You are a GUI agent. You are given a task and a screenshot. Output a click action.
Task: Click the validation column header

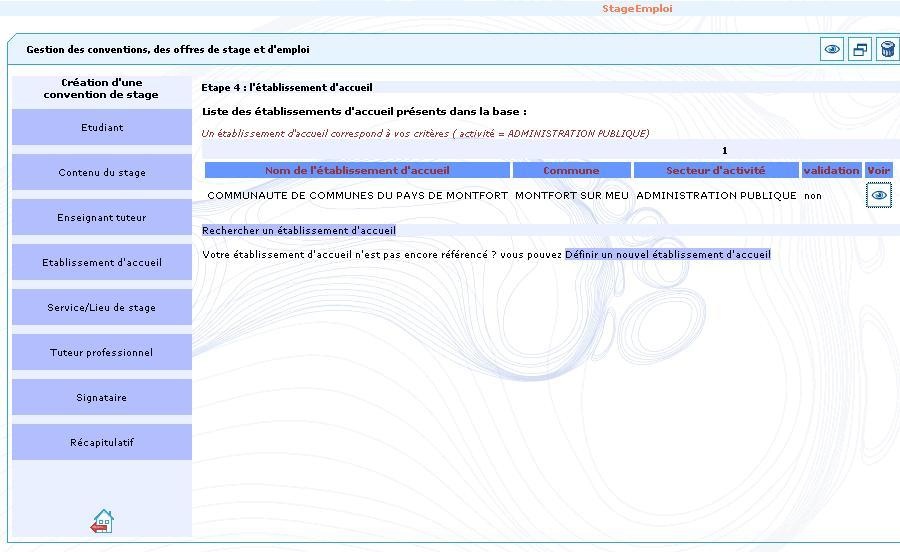831,171
